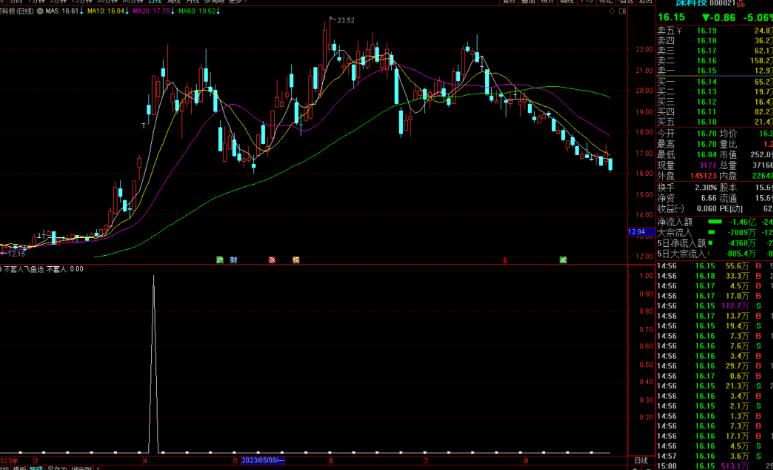Click the 5日净流入额 -4368万 row
The image size is (773, 470).
click(x=715, y=243)
